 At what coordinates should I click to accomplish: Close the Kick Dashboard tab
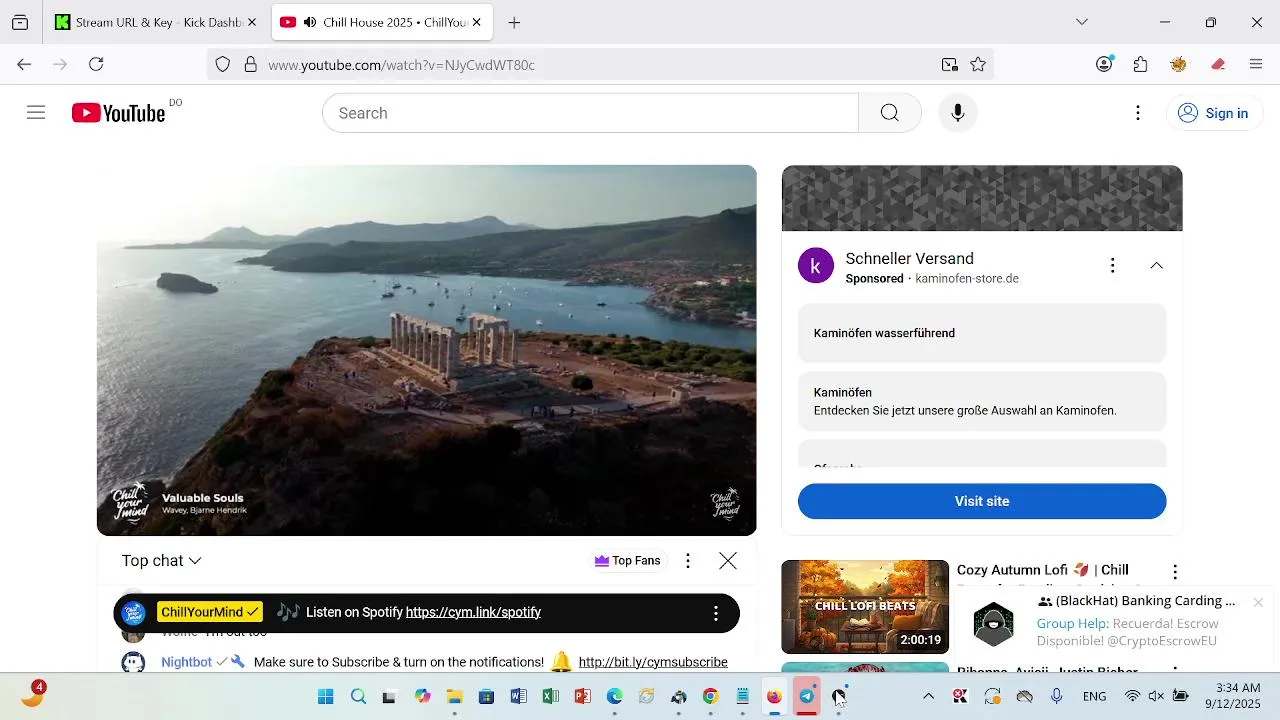click(251, 22)
